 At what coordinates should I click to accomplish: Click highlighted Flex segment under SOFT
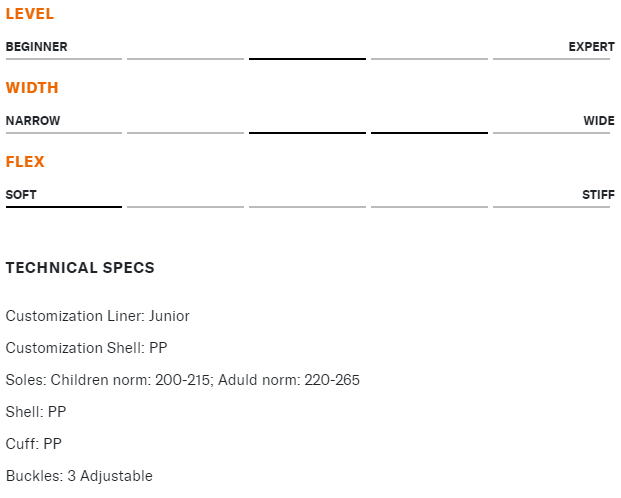click(x=64, y=207)
